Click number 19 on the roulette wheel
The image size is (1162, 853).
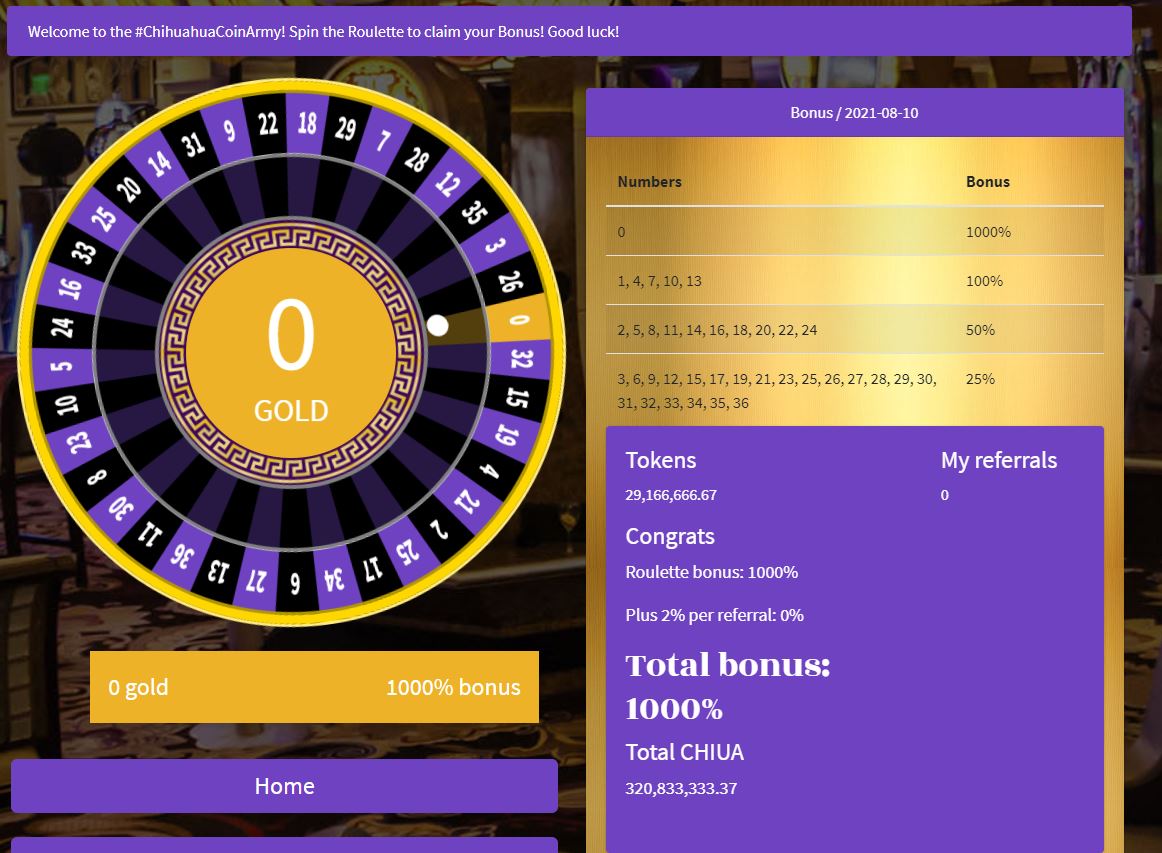tap(506, 435)
